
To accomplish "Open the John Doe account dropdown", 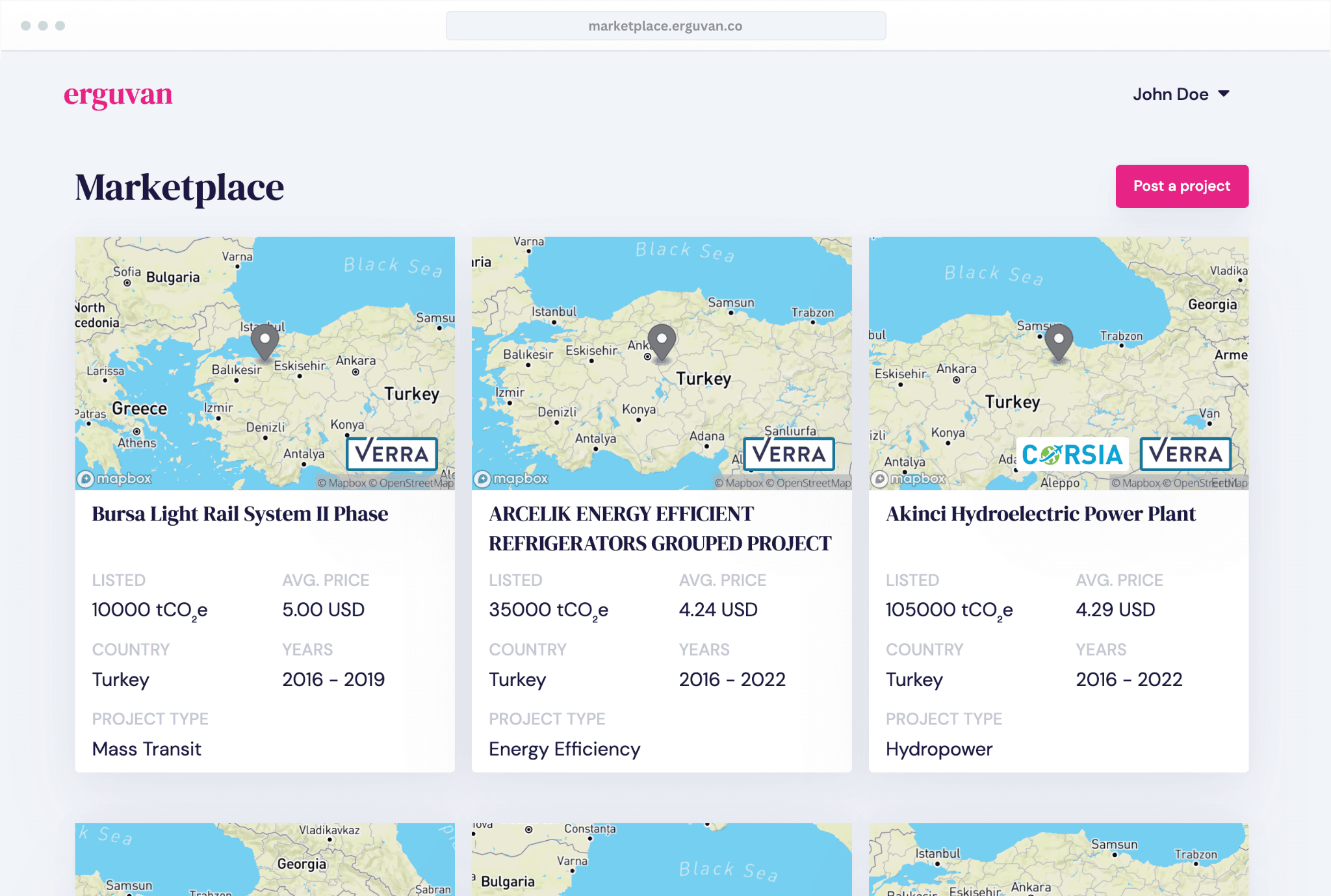I will 1181,94.
